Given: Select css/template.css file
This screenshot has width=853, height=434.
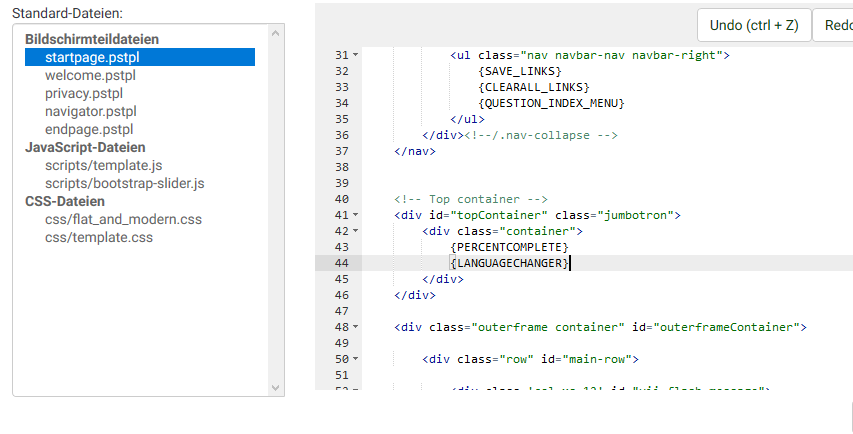Looking at the screenshot, I should [x=98, y=237].
